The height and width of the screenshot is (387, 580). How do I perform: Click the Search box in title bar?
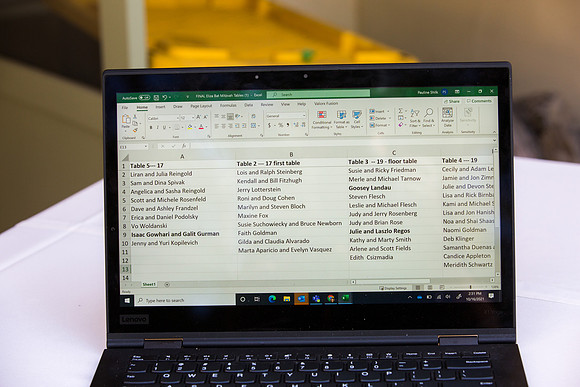click(318, 94)
